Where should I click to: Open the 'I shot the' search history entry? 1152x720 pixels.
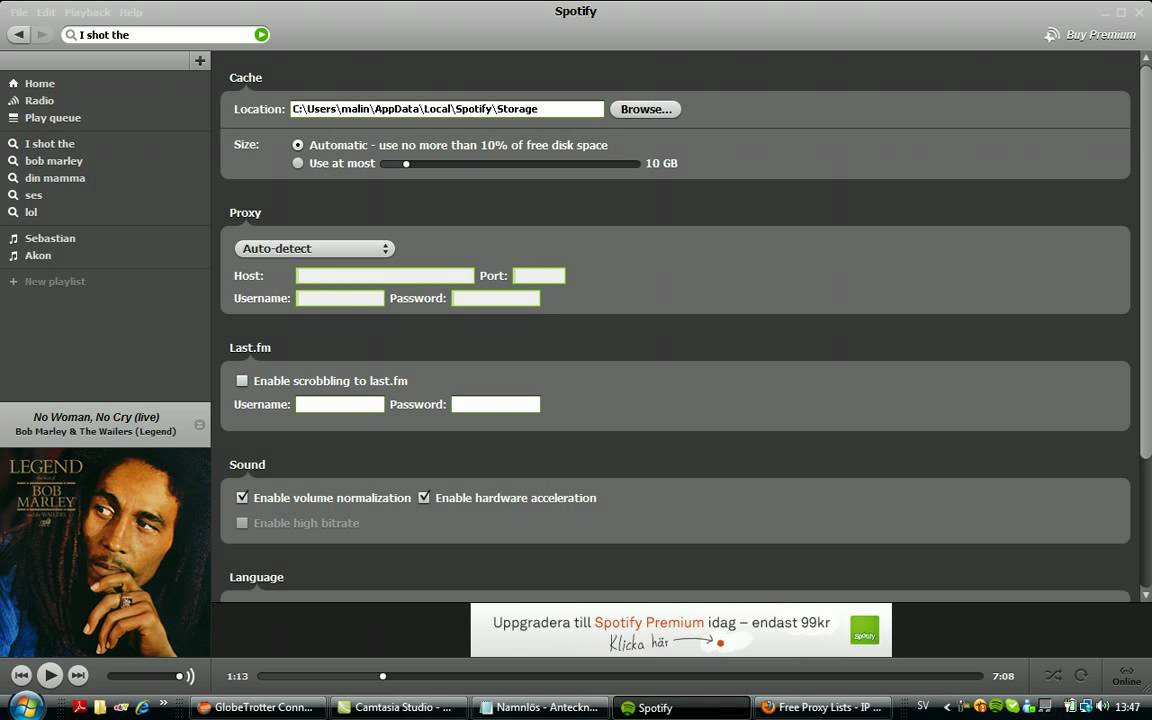tap(49, 144)
